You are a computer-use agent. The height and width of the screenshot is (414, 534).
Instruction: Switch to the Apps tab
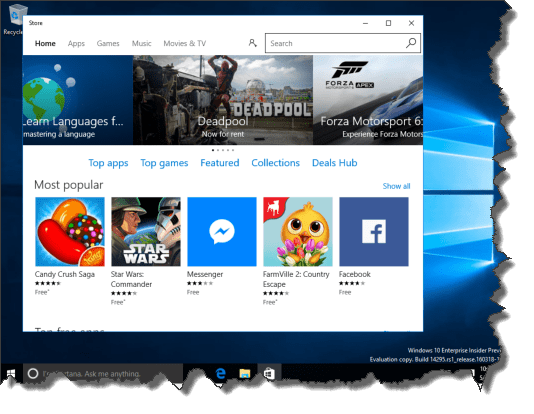(x=76, y=44)
